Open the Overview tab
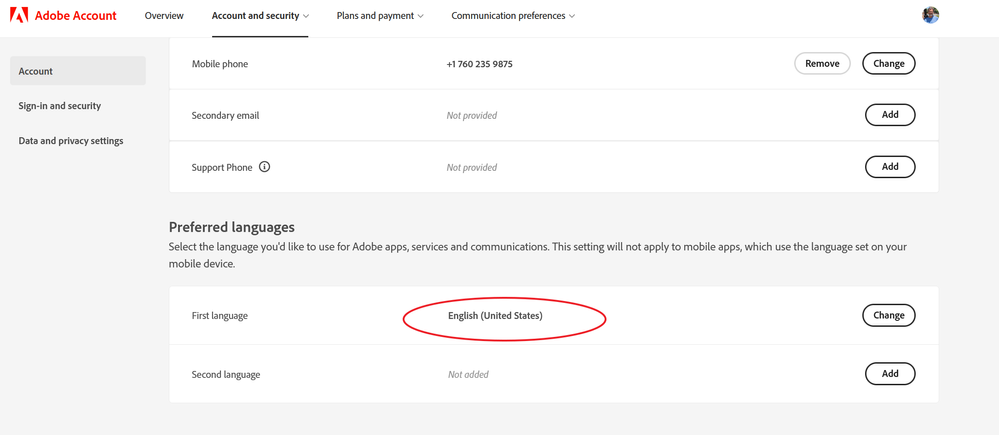The width and height of the screenshot is (999, 435). [x=164, y=16]
